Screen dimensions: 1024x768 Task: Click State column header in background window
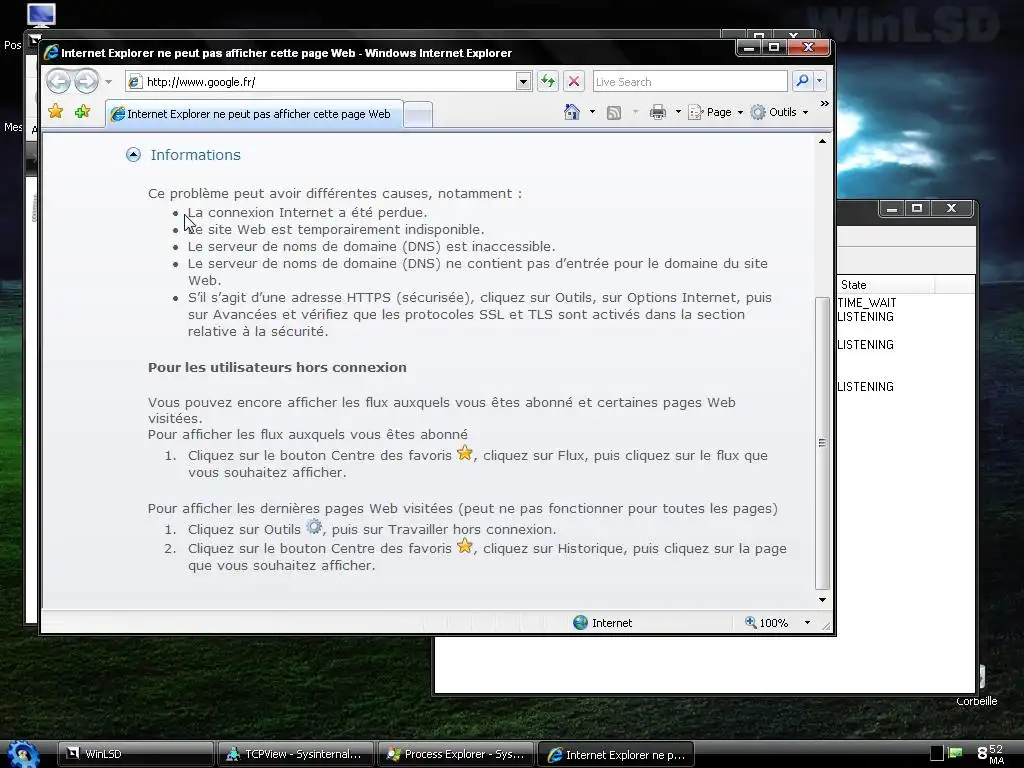point(885,285)
